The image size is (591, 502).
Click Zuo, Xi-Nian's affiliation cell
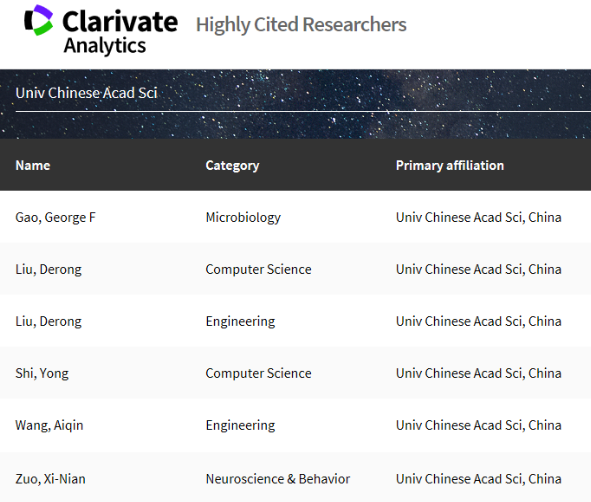[479, 479]
